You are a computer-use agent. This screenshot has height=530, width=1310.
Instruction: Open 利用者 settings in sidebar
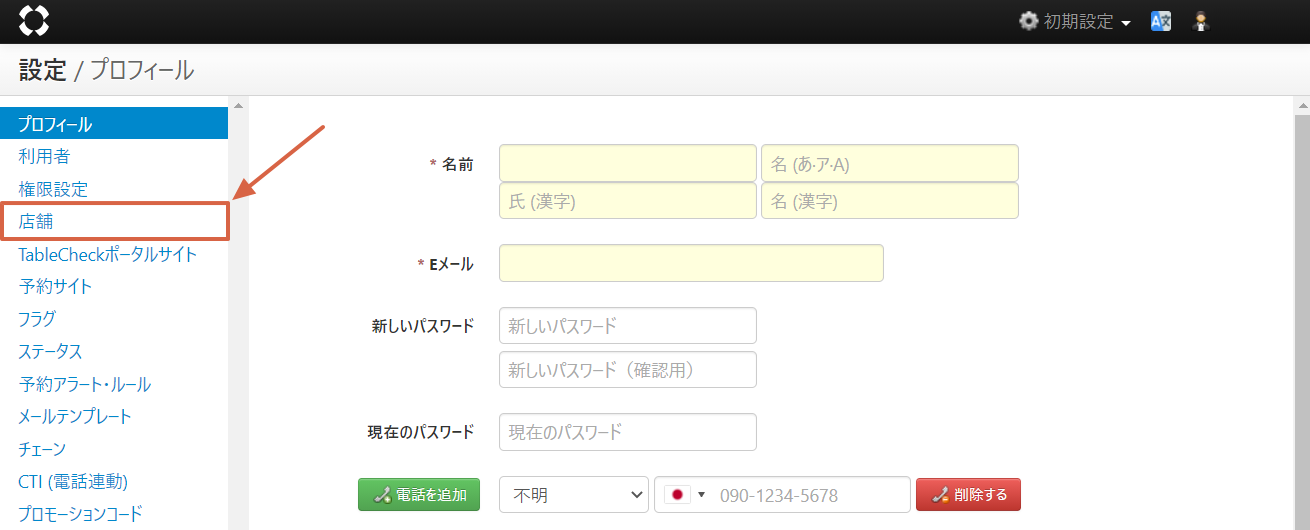[x=44, y=156]
